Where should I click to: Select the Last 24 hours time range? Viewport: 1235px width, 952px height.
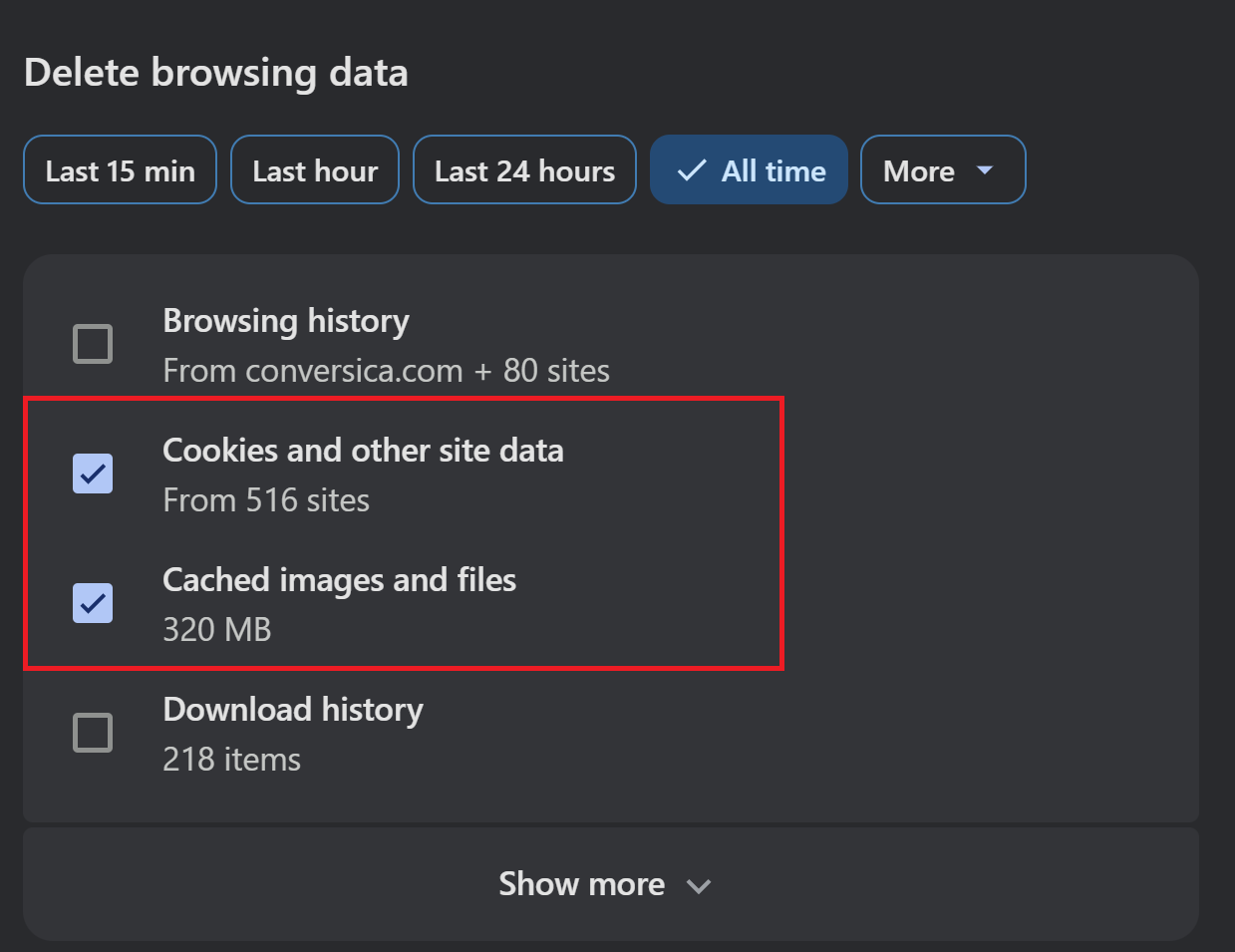(x=524, y=169)
